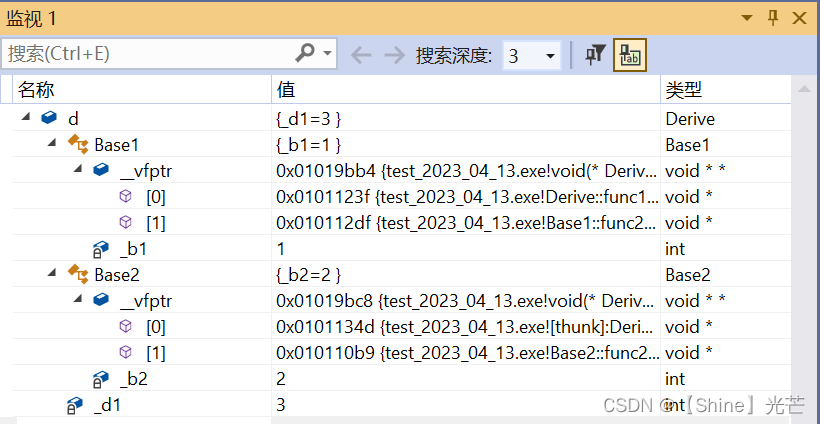Click the locked field icon of _d1
Screen dimensions: 820x424
pyautogui.click(x=75, y=406)
